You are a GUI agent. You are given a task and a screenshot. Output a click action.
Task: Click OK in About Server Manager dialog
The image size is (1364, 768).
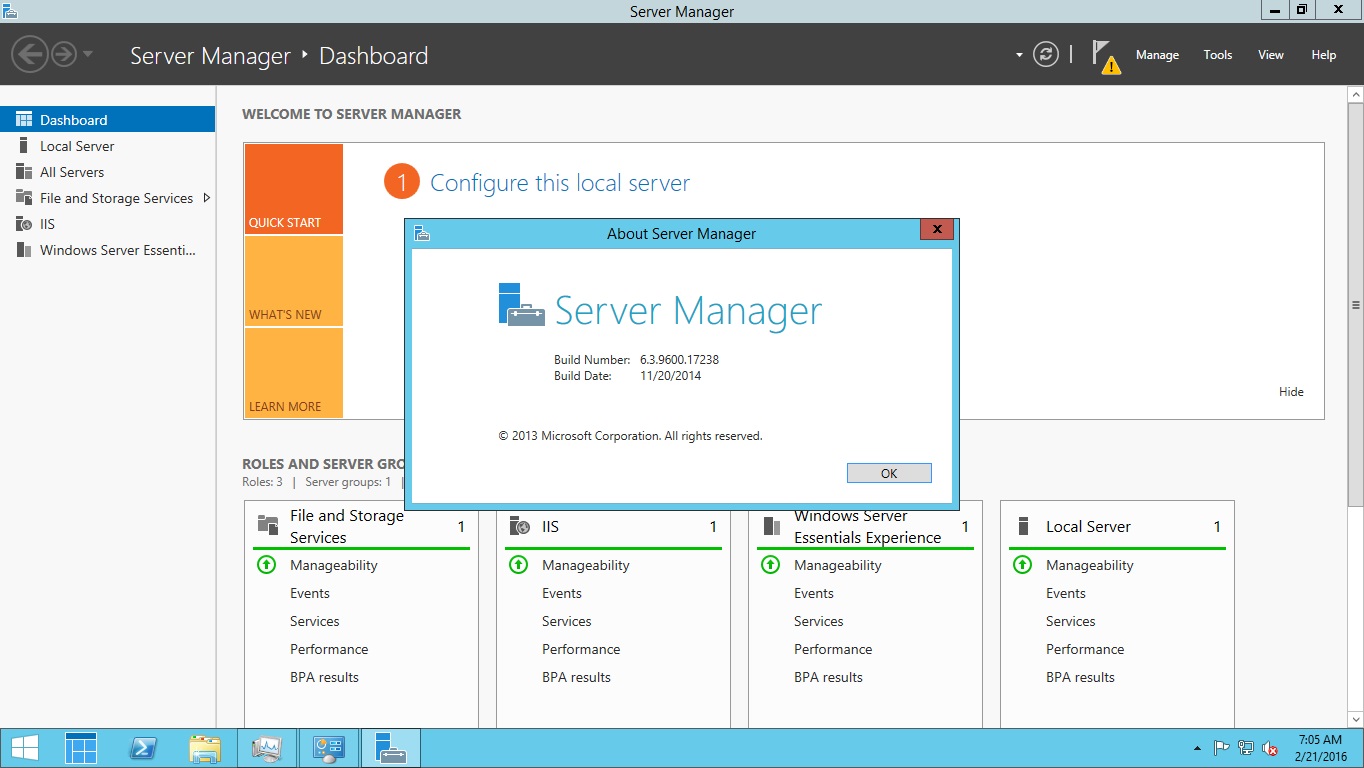click(x=889, y=473)
